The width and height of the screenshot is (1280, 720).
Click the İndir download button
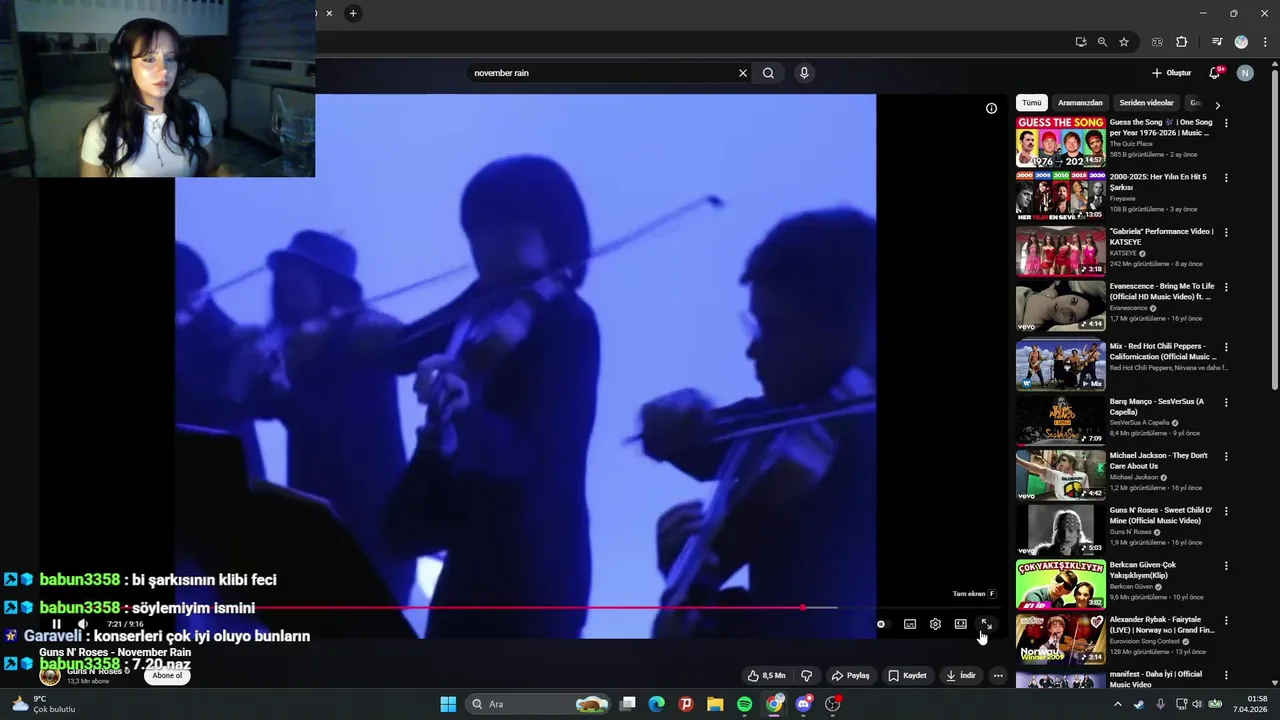[x=961, y=676]
